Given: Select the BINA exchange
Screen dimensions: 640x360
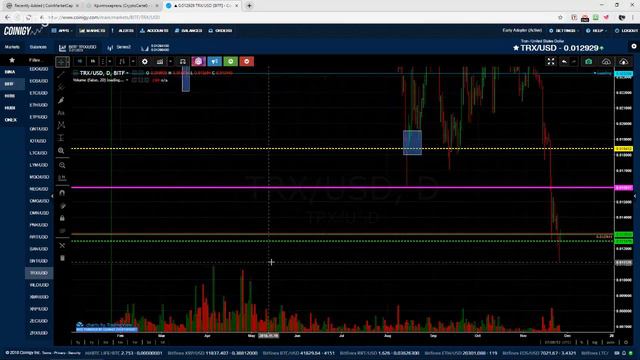Looking at the screenshot, I should [10, 72].
